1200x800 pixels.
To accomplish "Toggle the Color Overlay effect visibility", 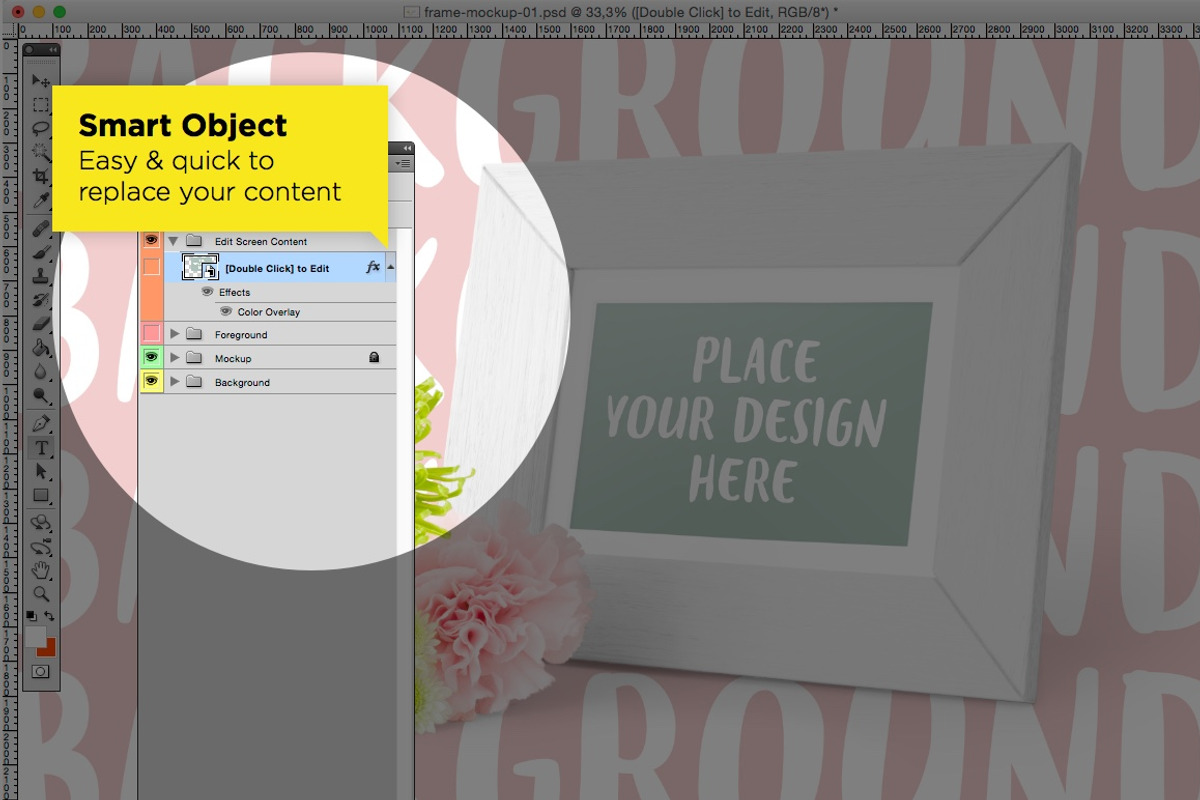I will click(x=226, y=312).
